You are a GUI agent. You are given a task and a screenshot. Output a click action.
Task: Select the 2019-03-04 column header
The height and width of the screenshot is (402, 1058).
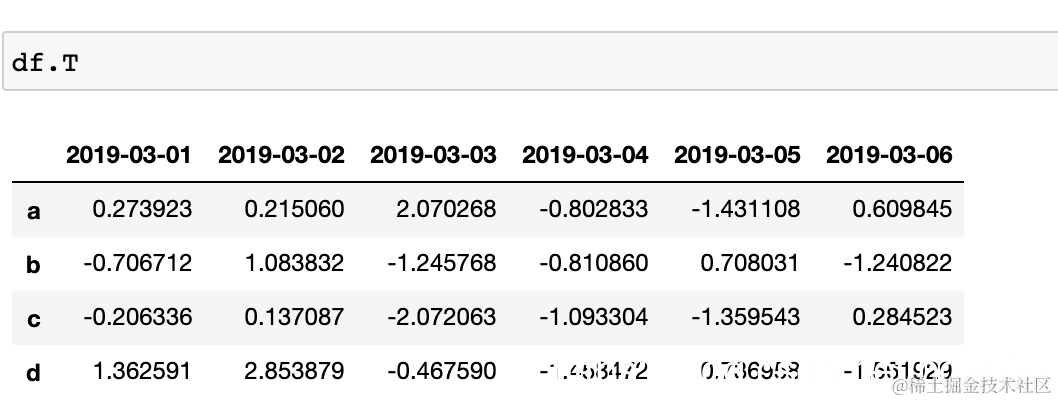click(585, 155)
